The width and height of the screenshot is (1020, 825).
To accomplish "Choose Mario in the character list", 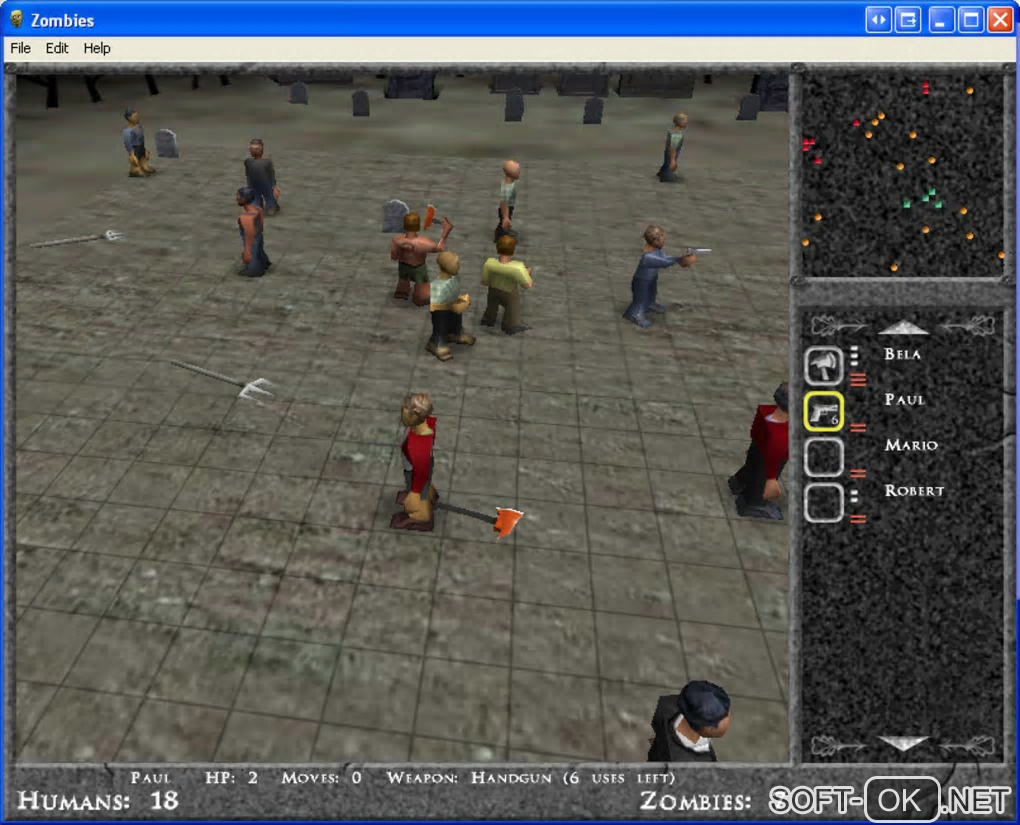I will tap(911, 445).
